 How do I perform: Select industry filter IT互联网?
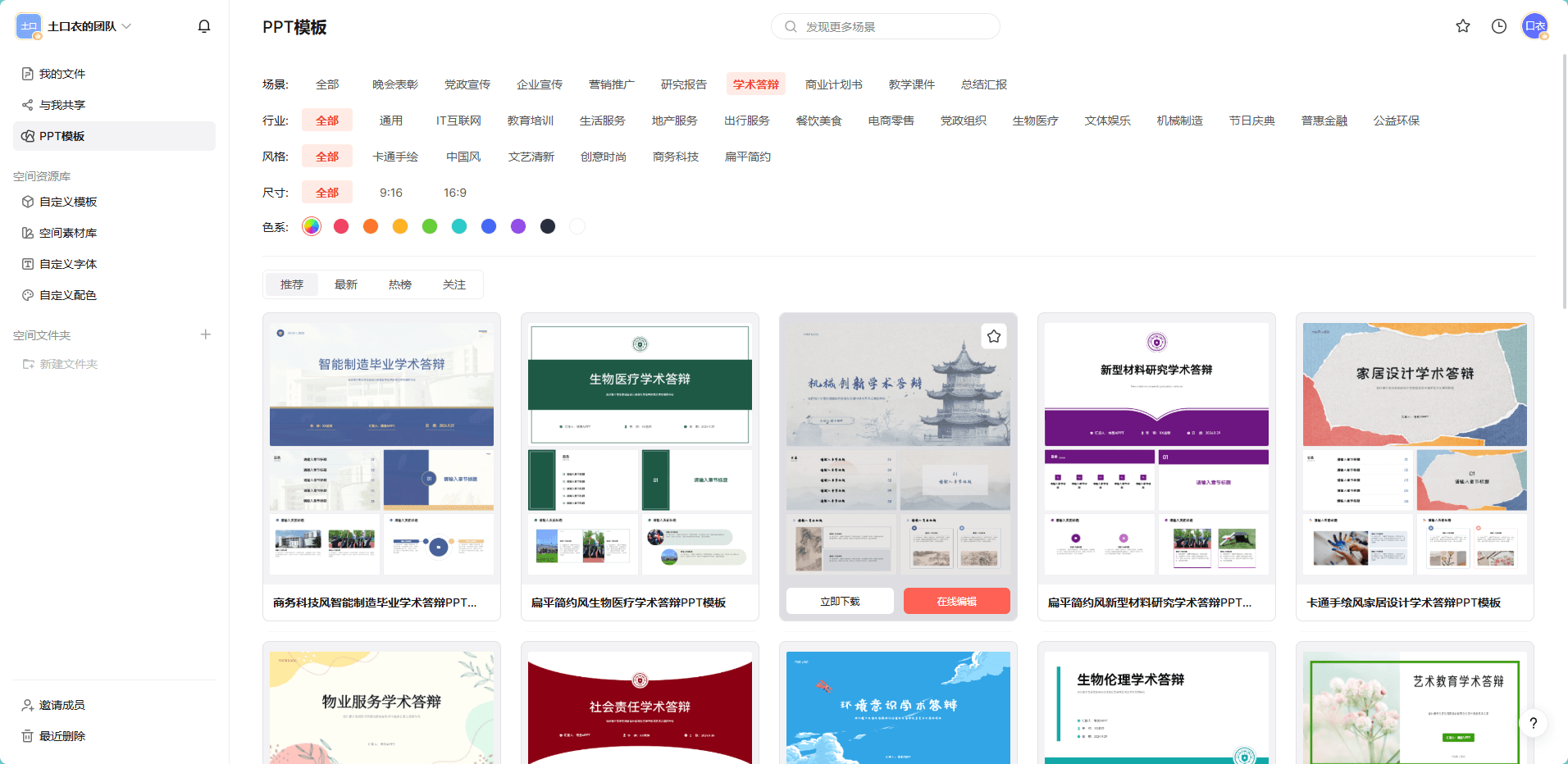(x=458, y=121)
